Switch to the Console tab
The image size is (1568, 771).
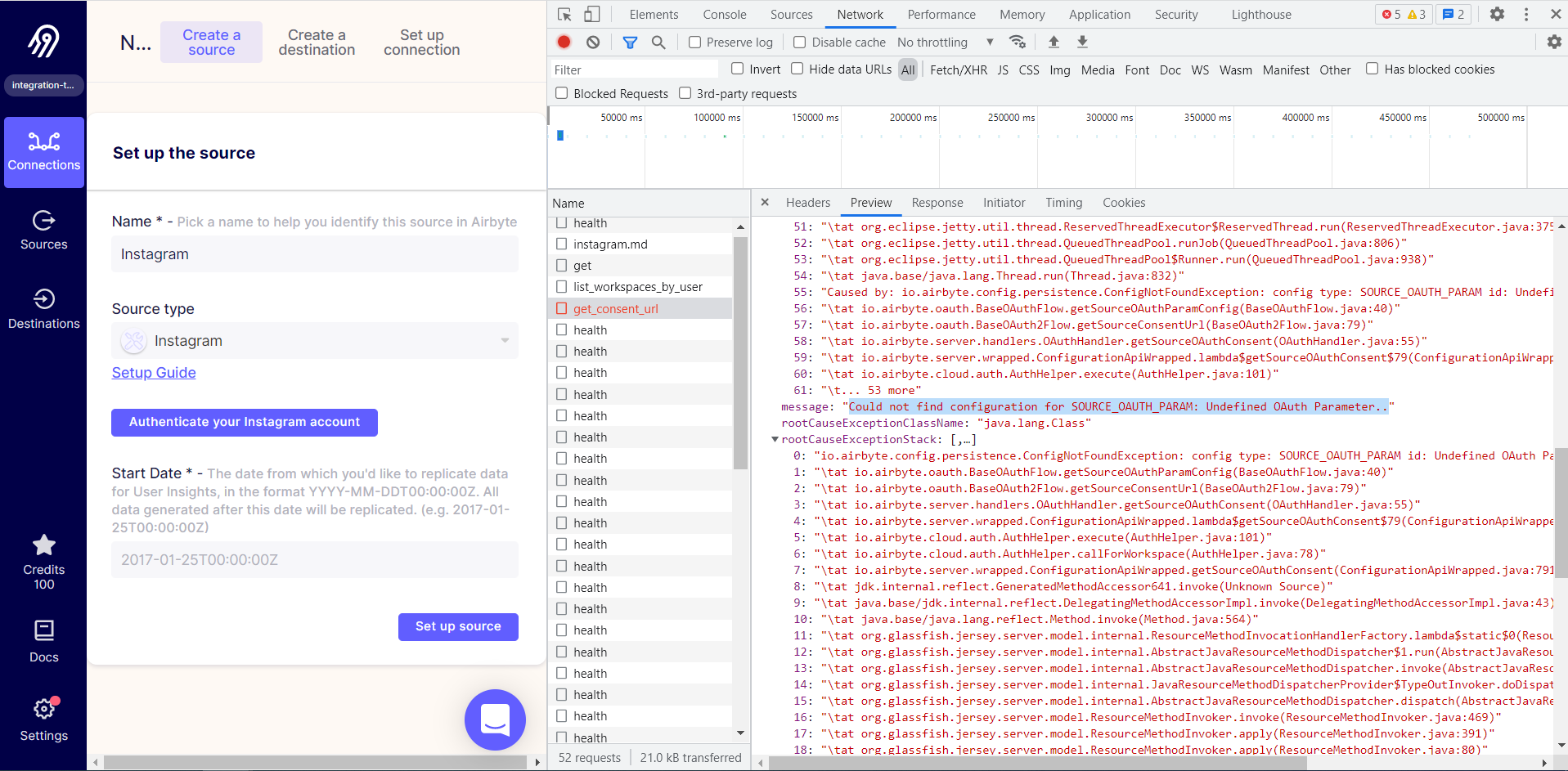(723, 14)
